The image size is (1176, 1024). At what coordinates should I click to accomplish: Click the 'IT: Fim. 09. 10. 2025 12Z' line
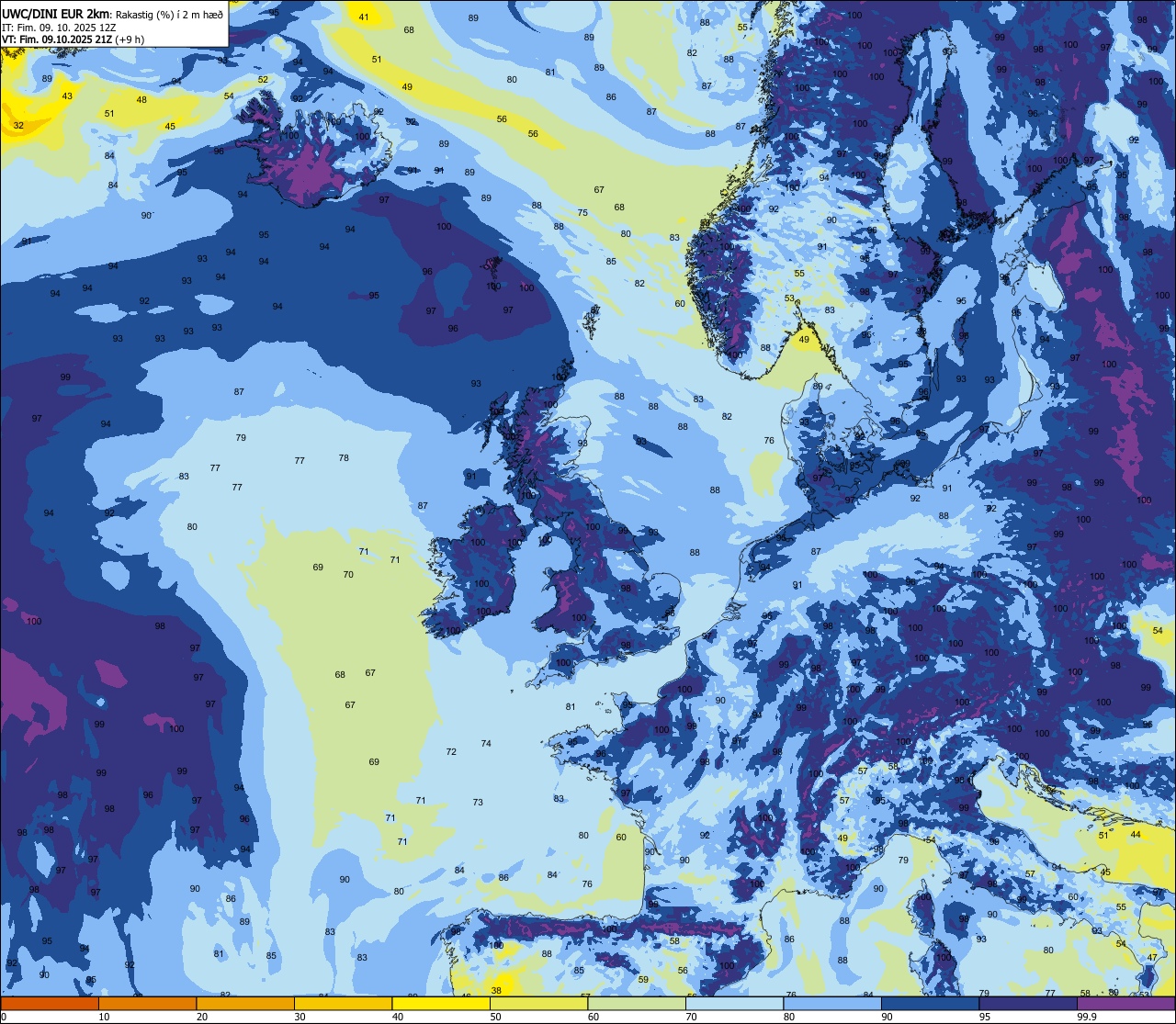point(59,28)
